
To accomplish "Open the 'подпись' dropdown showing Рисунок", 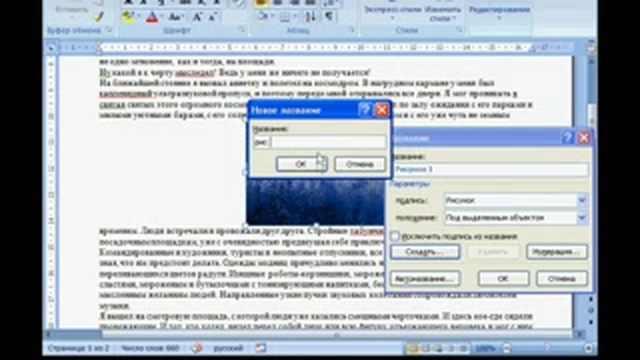I will click(x=582, y=200).
